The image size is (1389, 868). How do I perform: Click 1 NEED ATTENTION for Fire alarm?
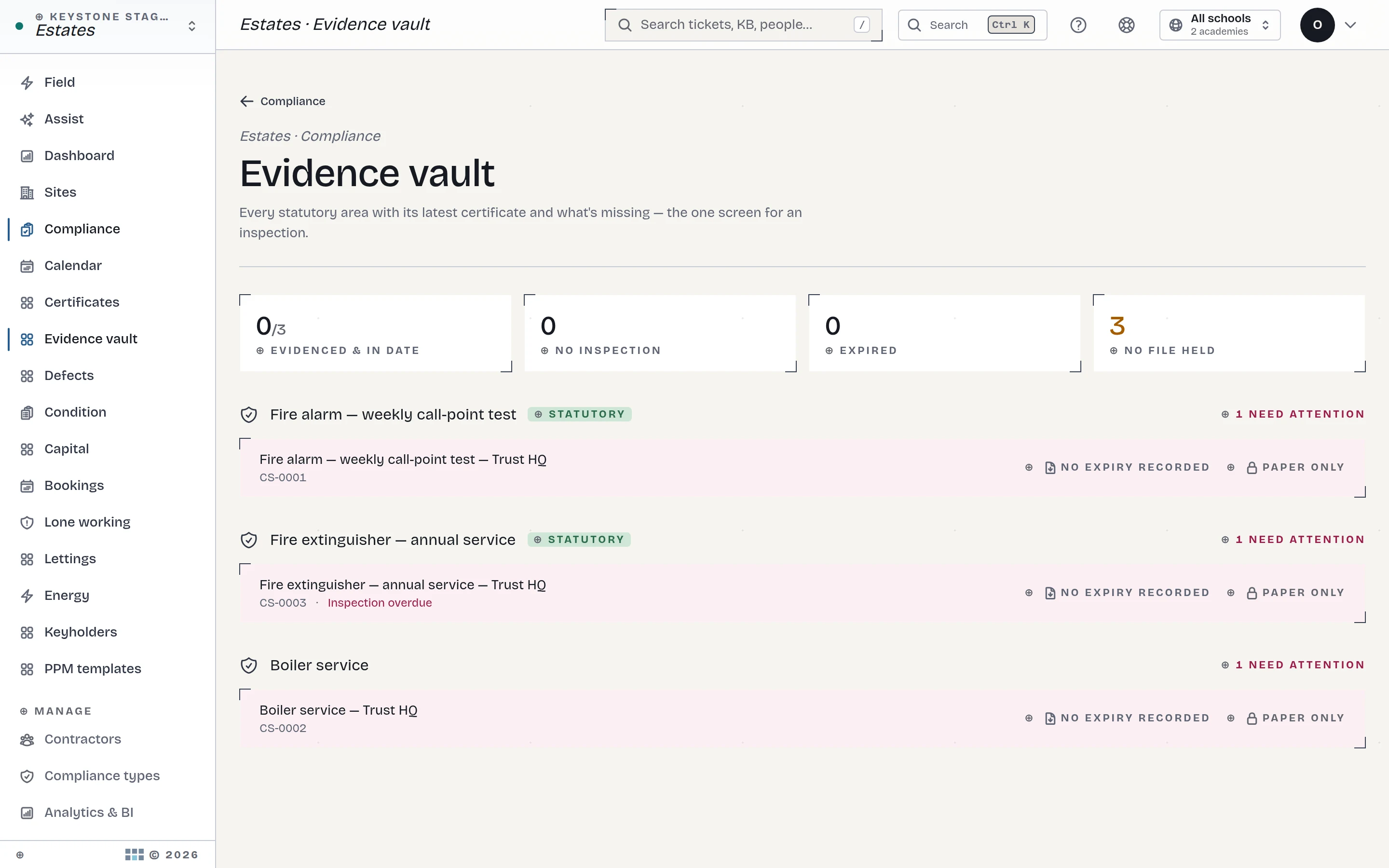(x=1293, y=414)
